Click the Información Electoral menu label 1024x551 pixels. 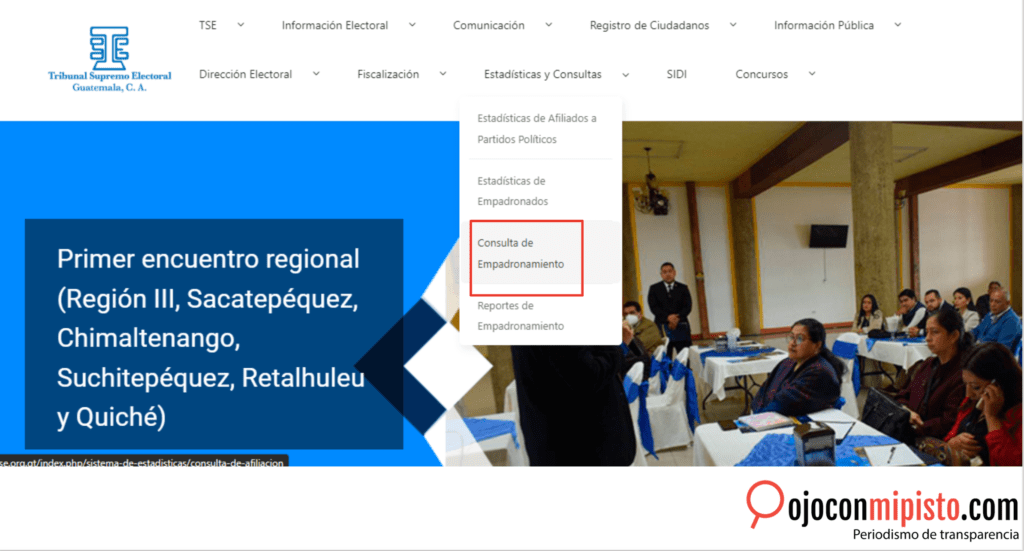334,26
